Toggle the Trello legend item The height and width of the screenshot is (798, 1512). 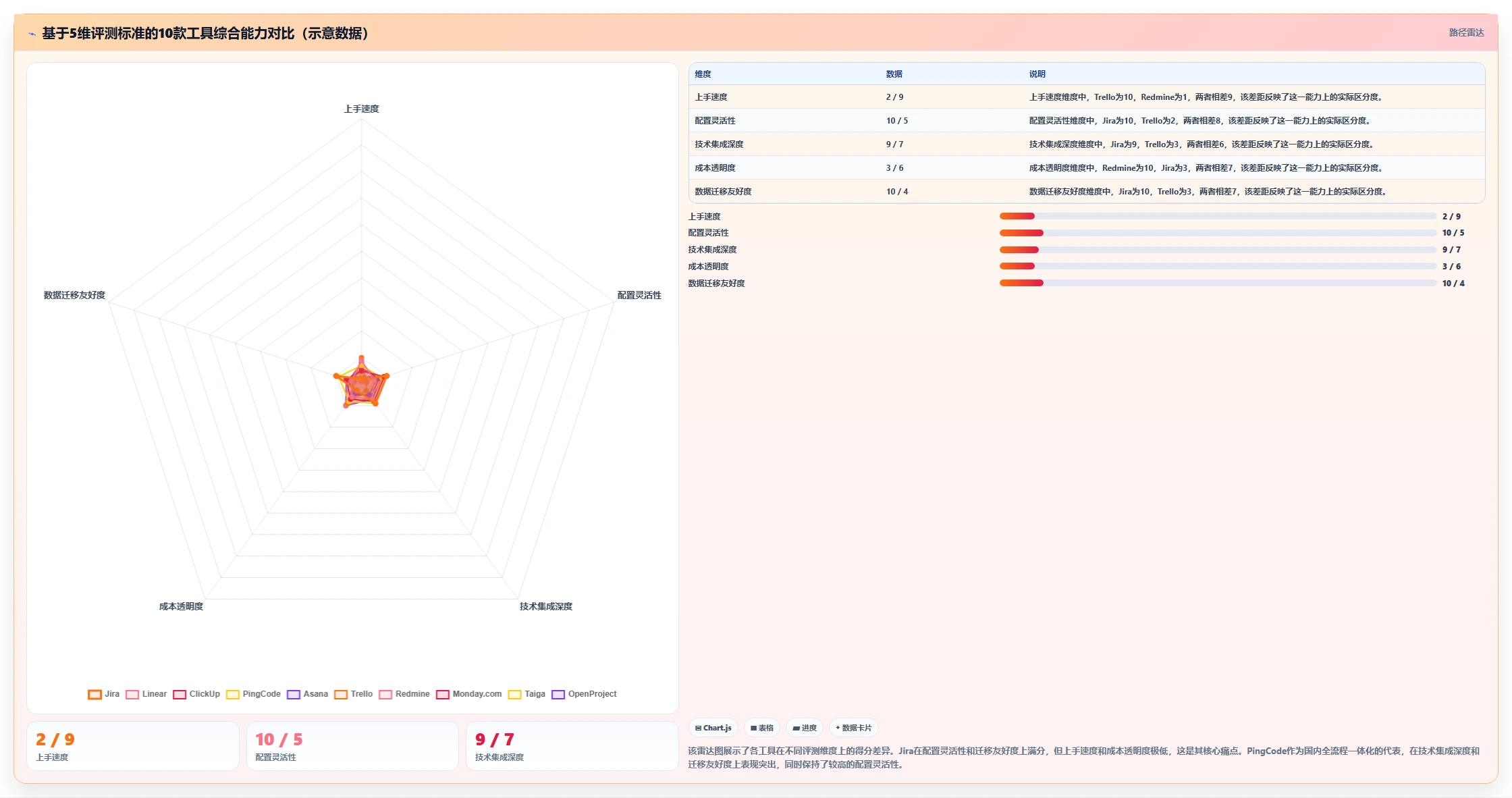[x=353, y=694]
